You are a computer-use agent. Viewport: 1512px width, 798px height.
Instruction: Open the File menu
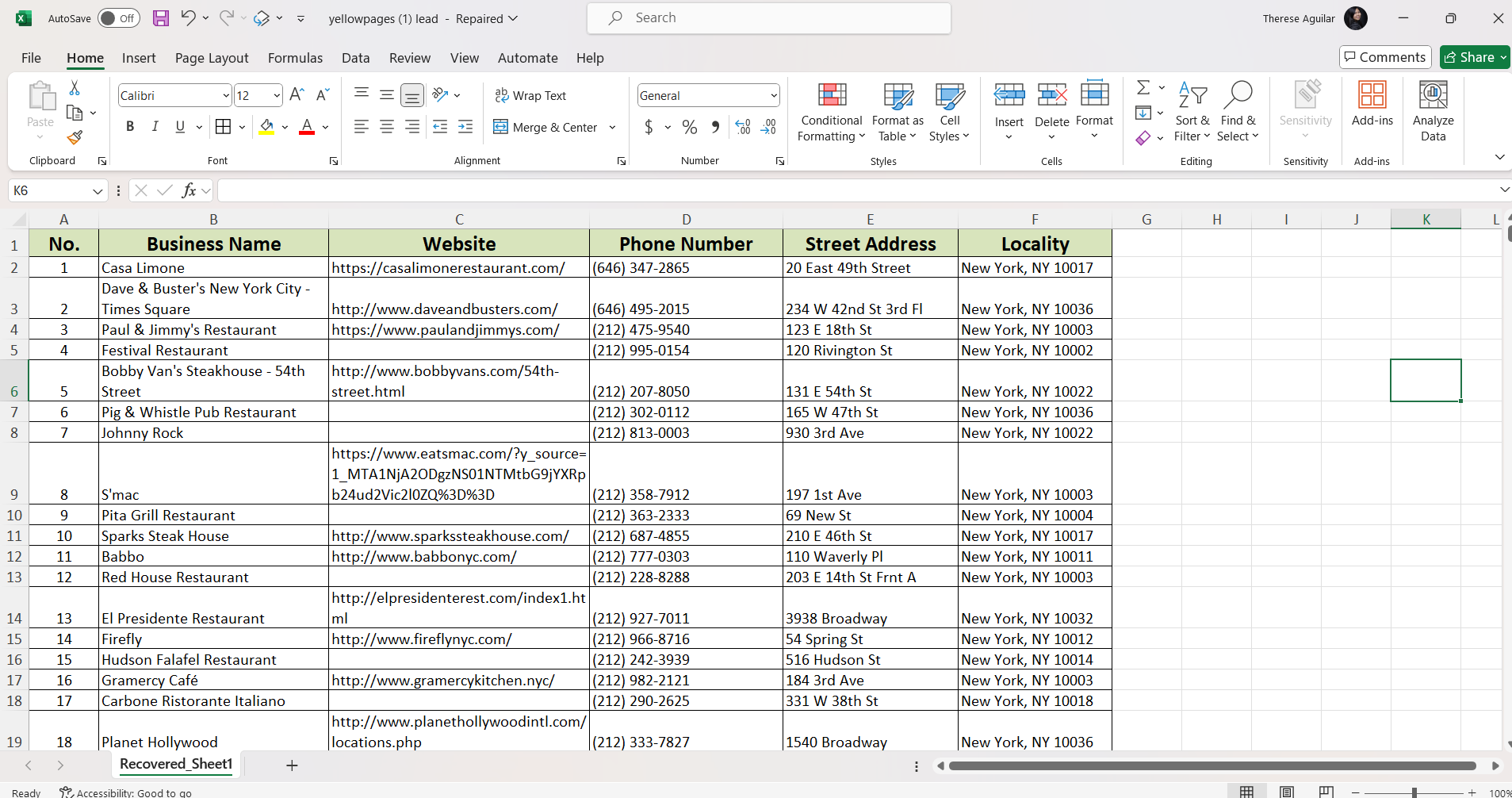(31, 58)
